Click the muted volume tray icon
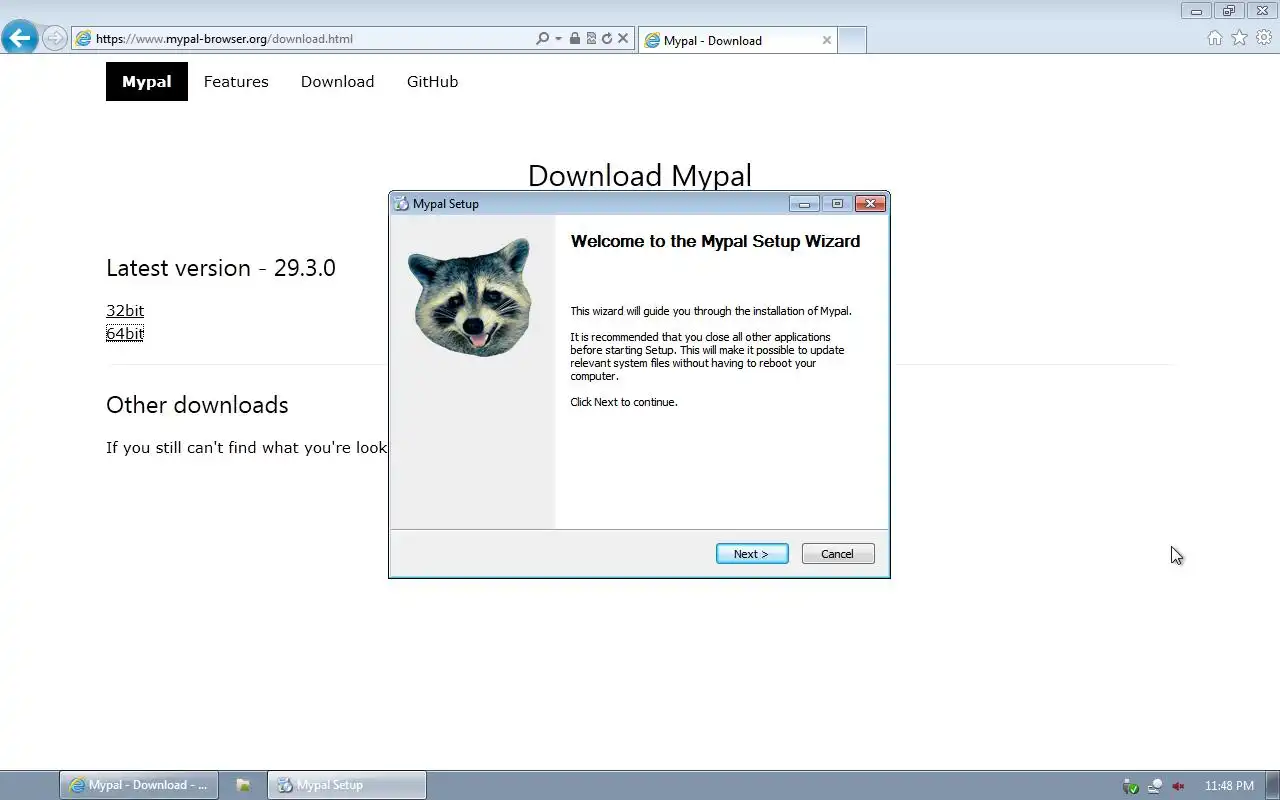Screen dimensions: 1280x800 (x=1178, y=786)
